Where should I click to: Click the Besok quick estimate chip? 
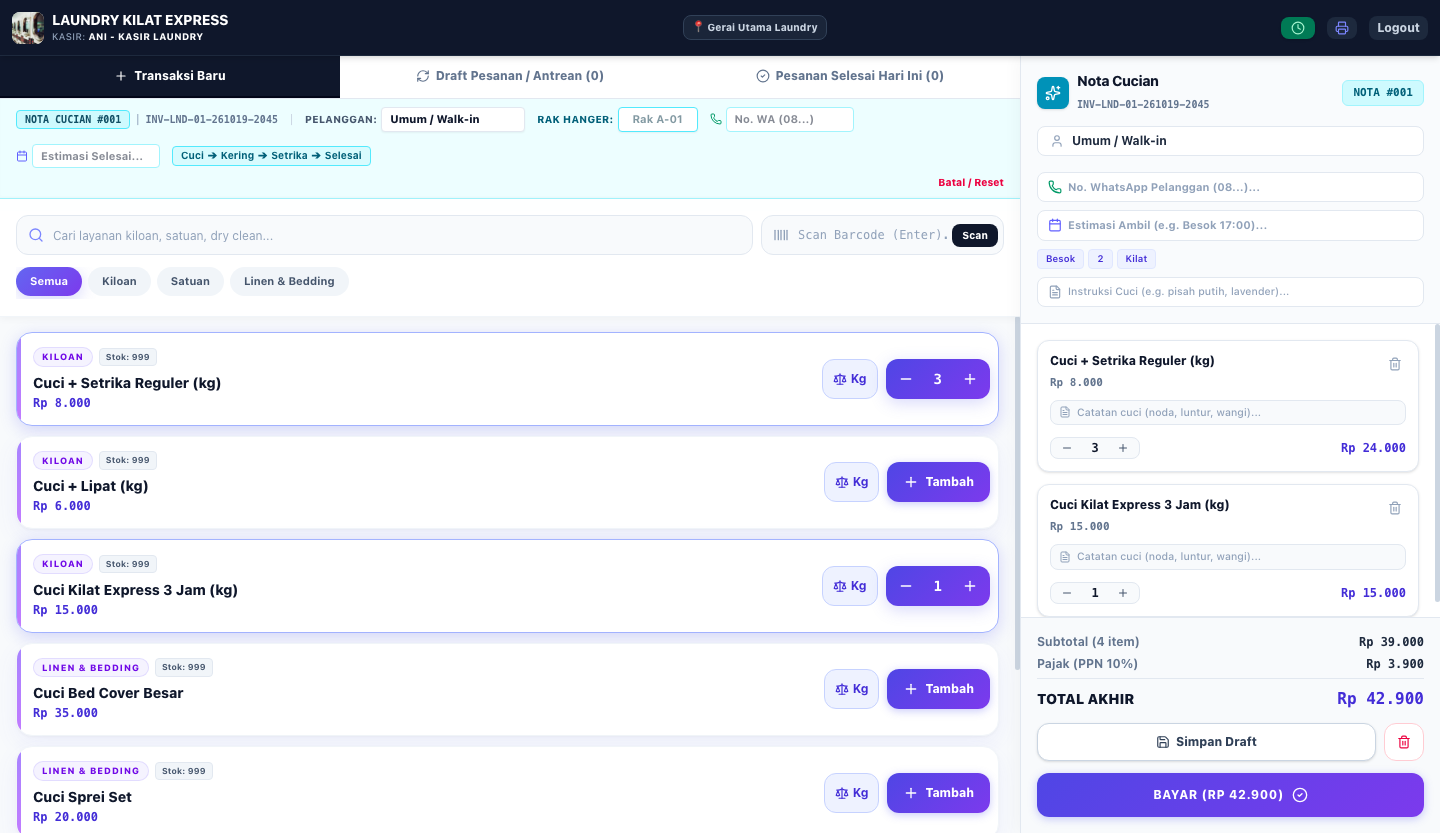[x=1060, y=259]
